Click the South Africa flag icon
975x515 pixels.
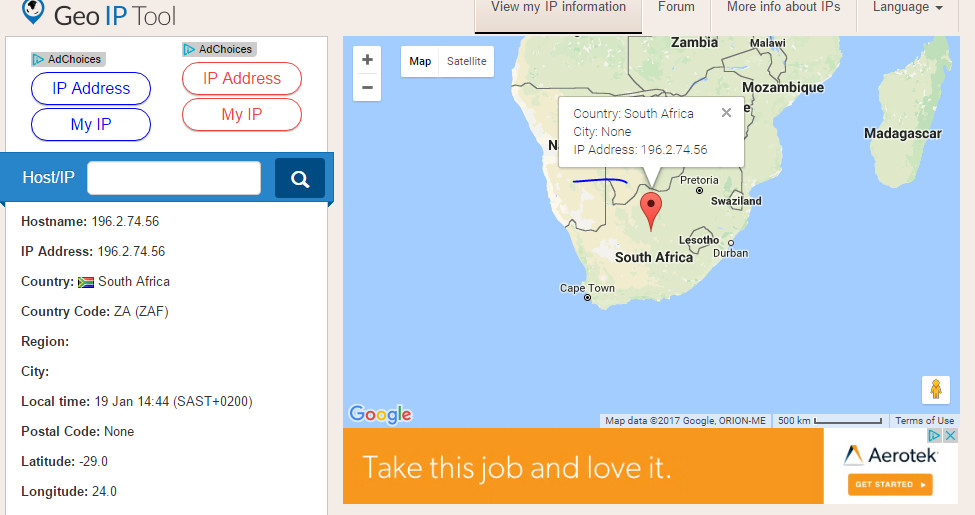click(86, 282)
